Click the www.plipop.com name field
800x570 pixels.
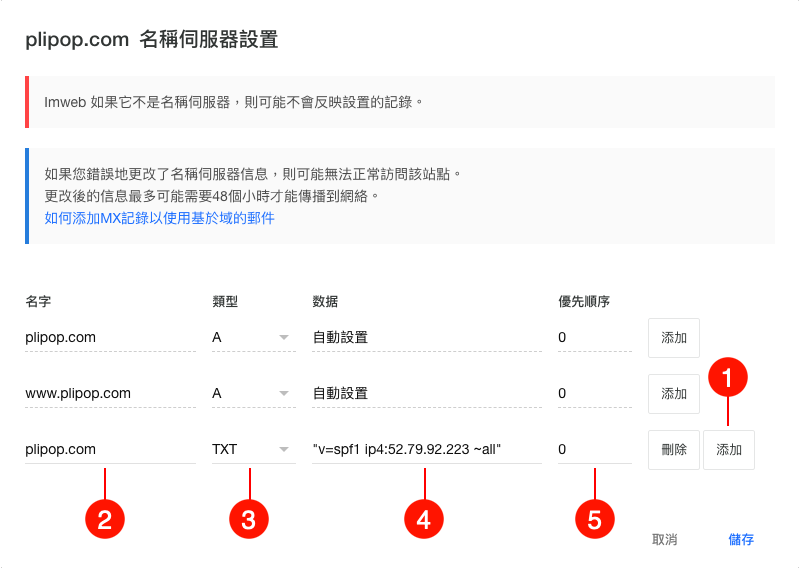coord(110,393)
